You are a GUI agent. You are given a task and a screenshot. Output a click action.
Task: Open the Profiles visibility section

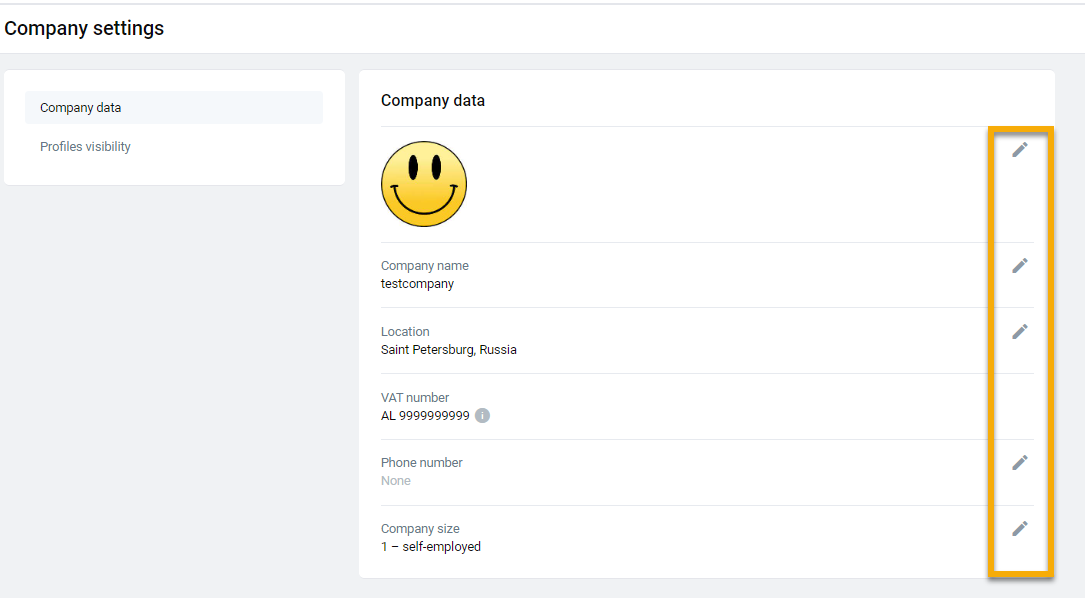85,147
